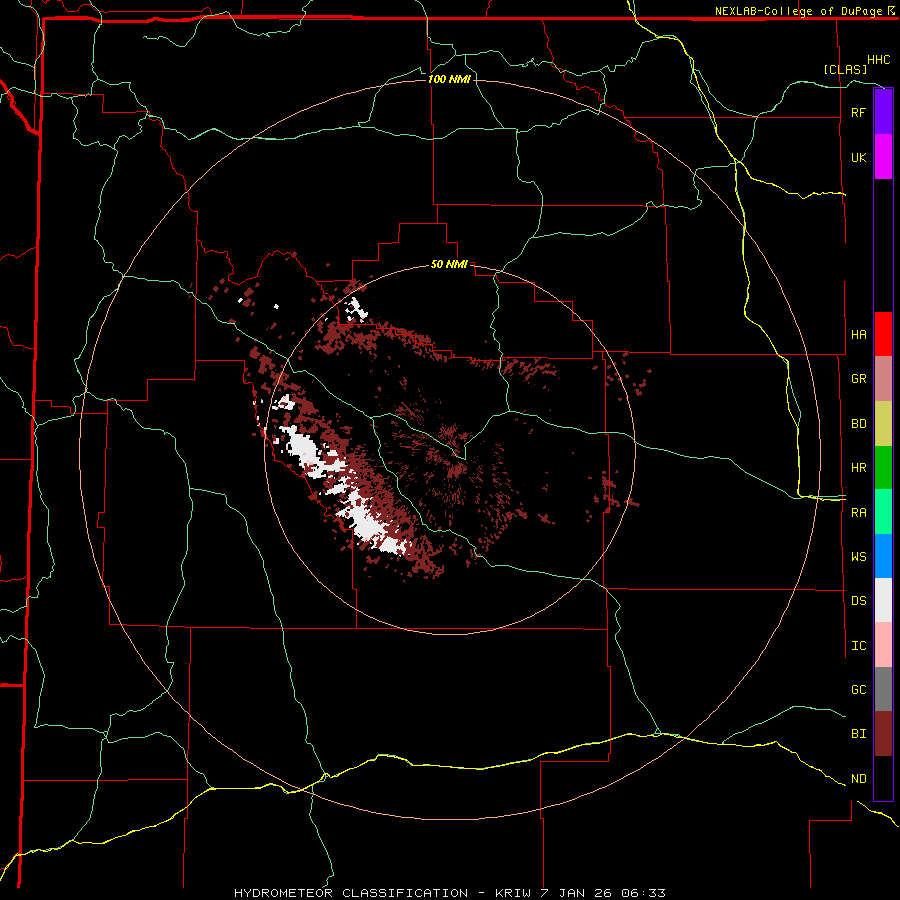Click the IC light pink legend swatch
900x900 pixels.
883,645
